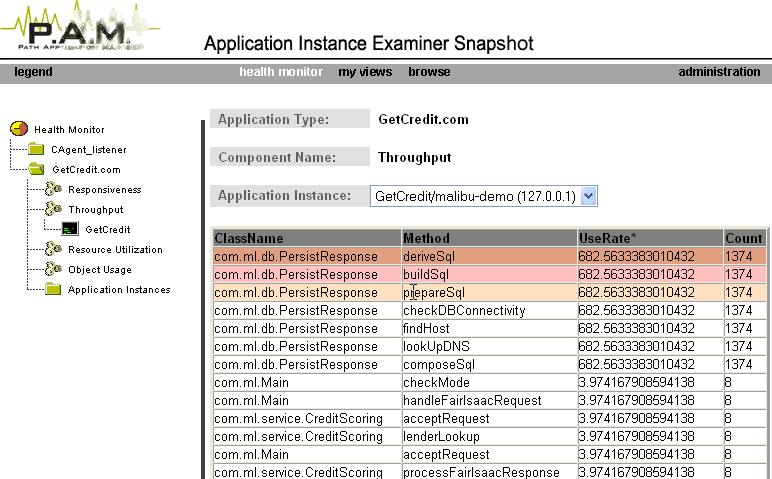
Task: Click the composeSql method cell
Action: pos(489,365)
